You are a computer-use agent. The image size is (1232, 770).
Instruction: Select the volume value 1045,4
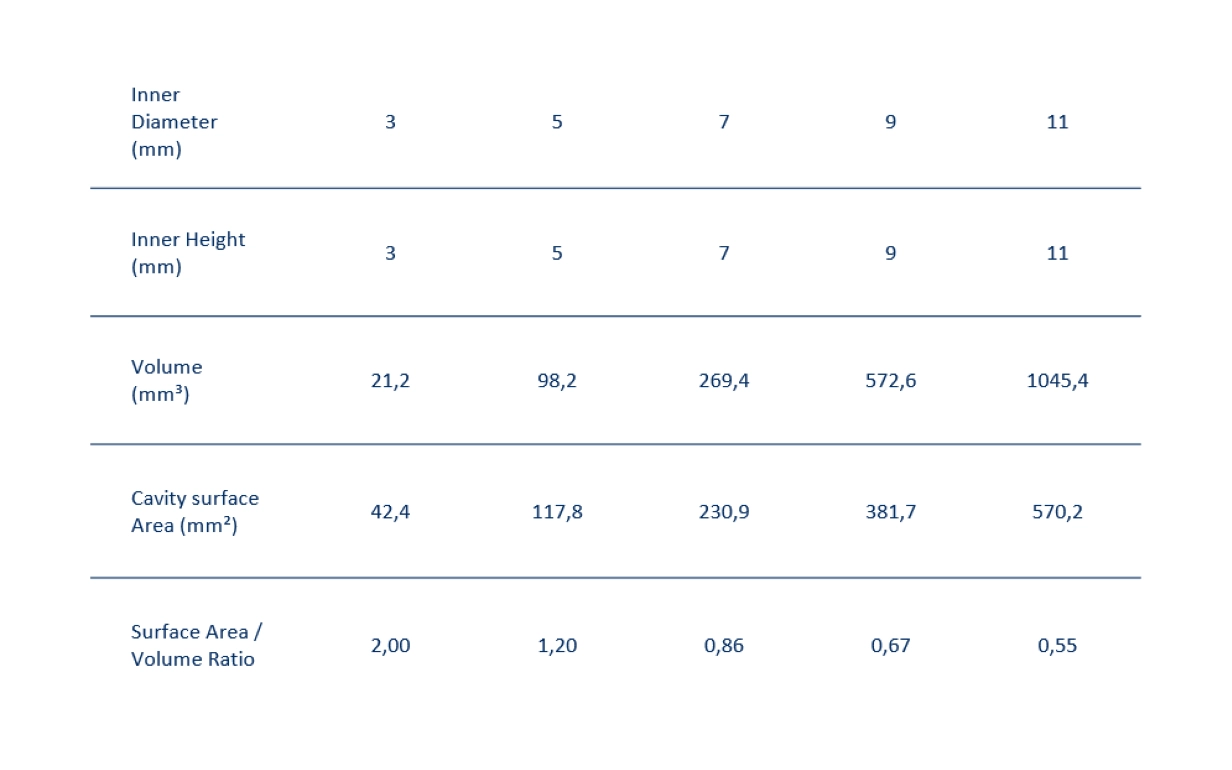[x=1057, y=381]
